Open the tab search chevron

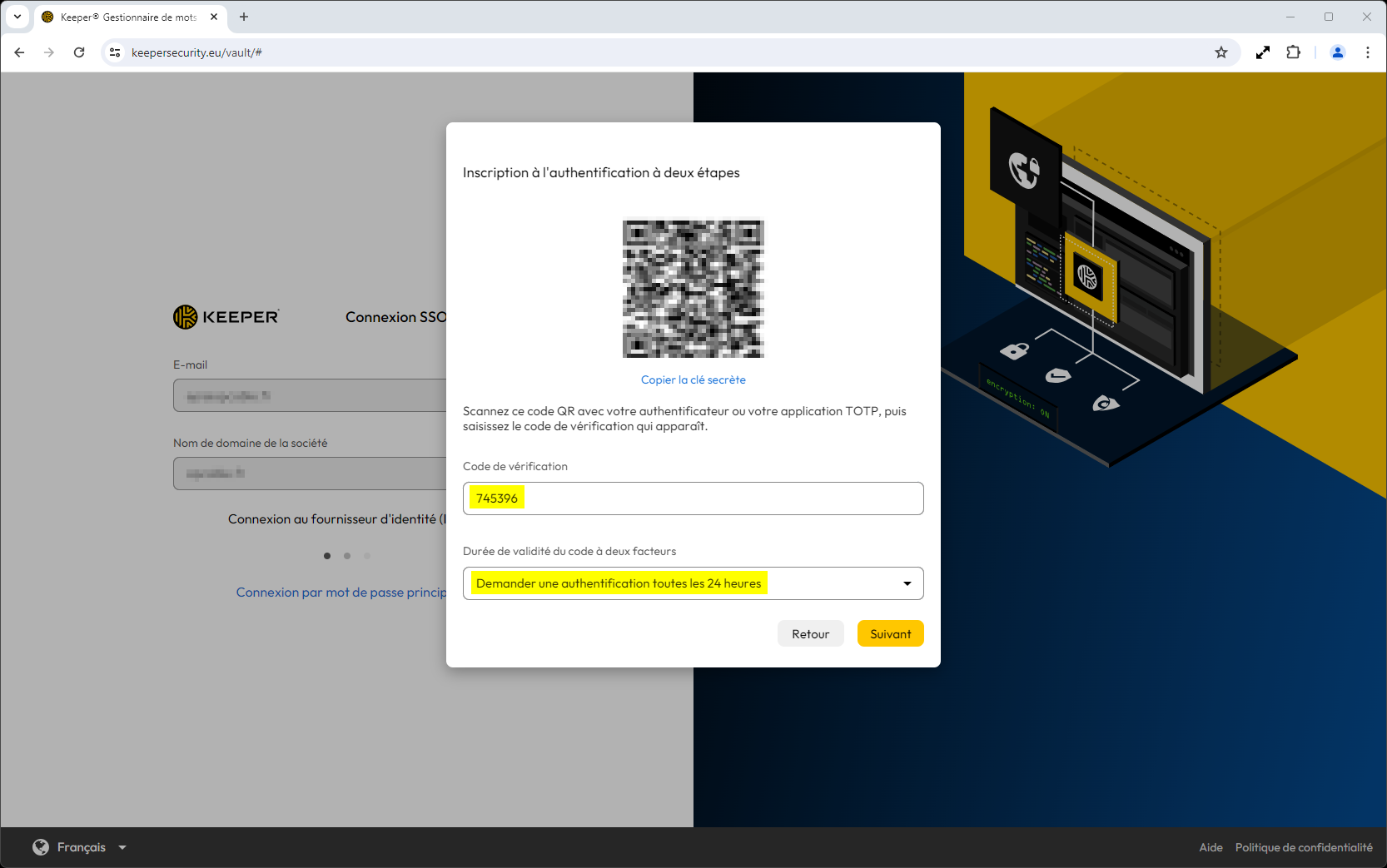point(17,17)
